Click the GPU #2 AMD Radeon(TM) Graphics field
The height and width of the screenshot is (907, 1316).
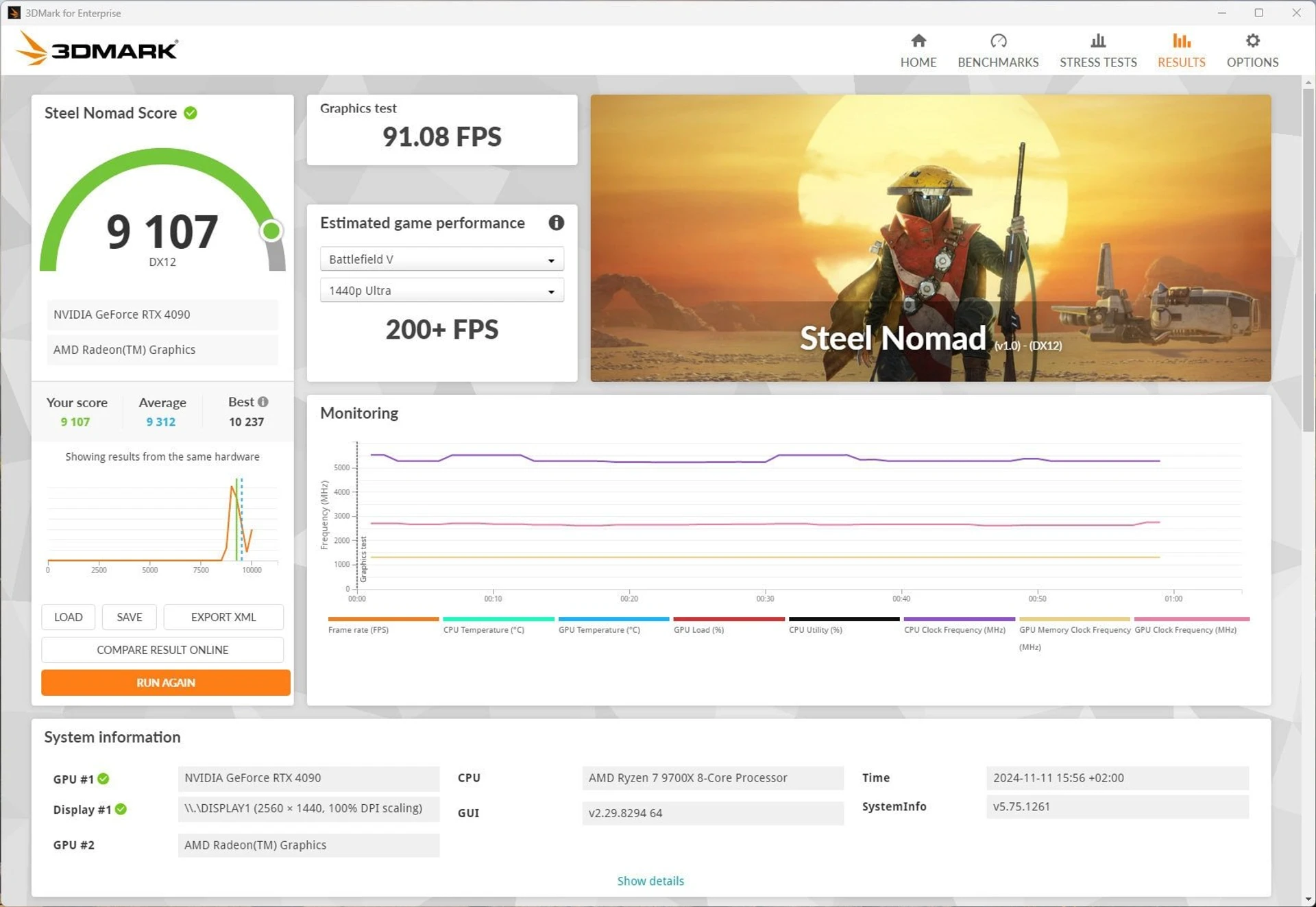coord(308,845)
